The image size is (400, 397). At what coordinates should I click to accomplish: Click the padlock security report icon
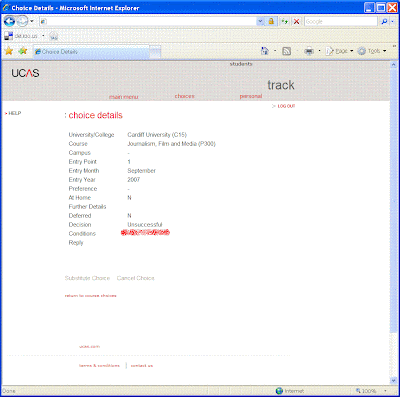271,22
